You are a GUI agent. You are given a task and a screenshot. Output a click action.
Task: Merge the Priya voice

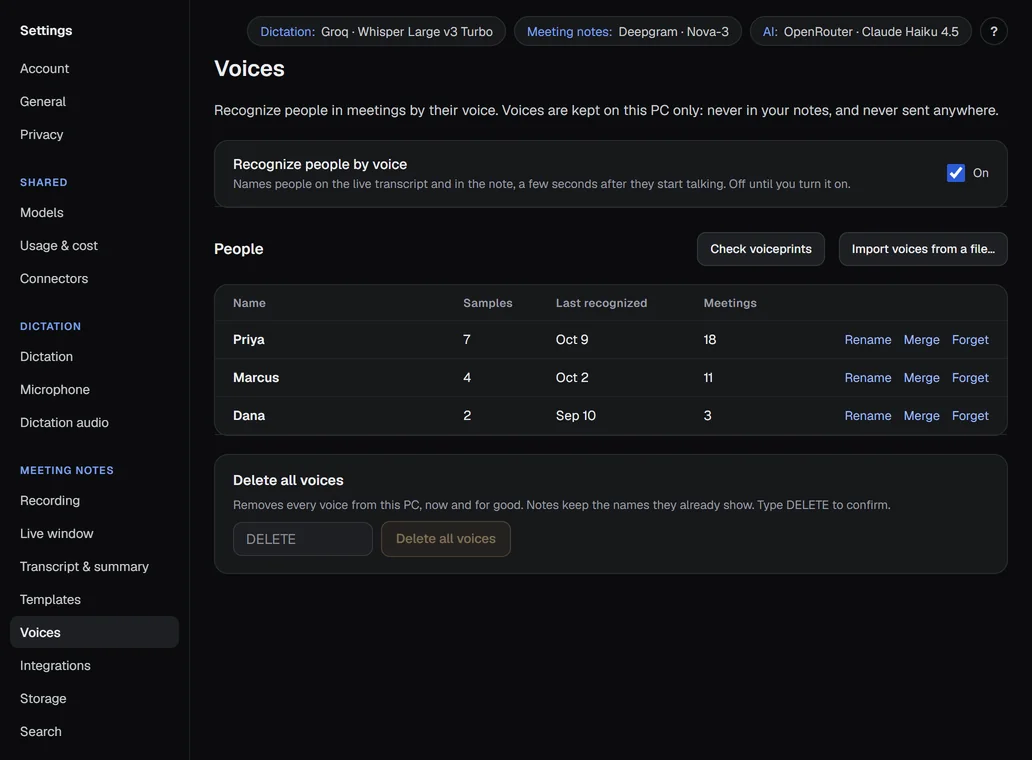(x=921, y=340)
